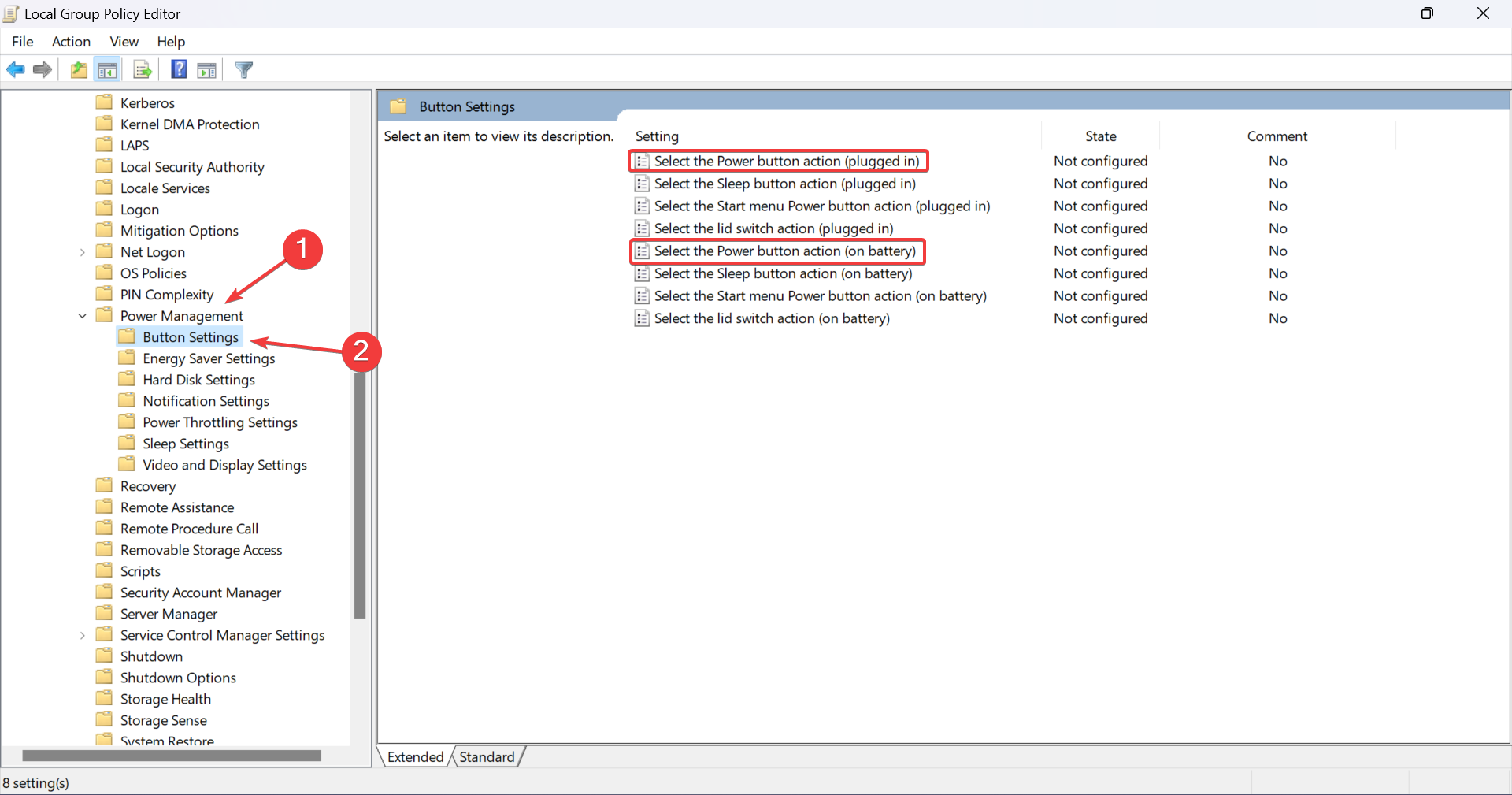1512x795 pixels.
Task: Select Local Security Authority tree item
Action: (192, 166)
